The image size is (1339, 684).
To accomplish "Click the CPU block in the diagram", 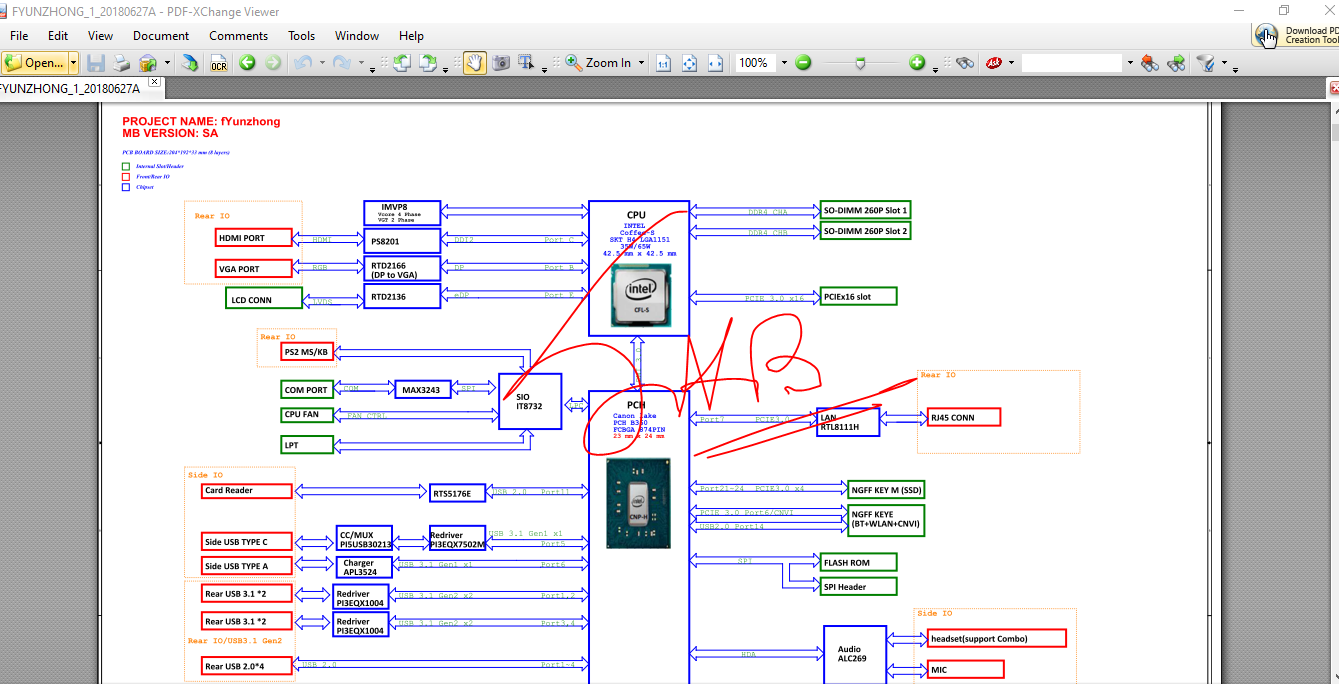I will [x=638, y=267].
